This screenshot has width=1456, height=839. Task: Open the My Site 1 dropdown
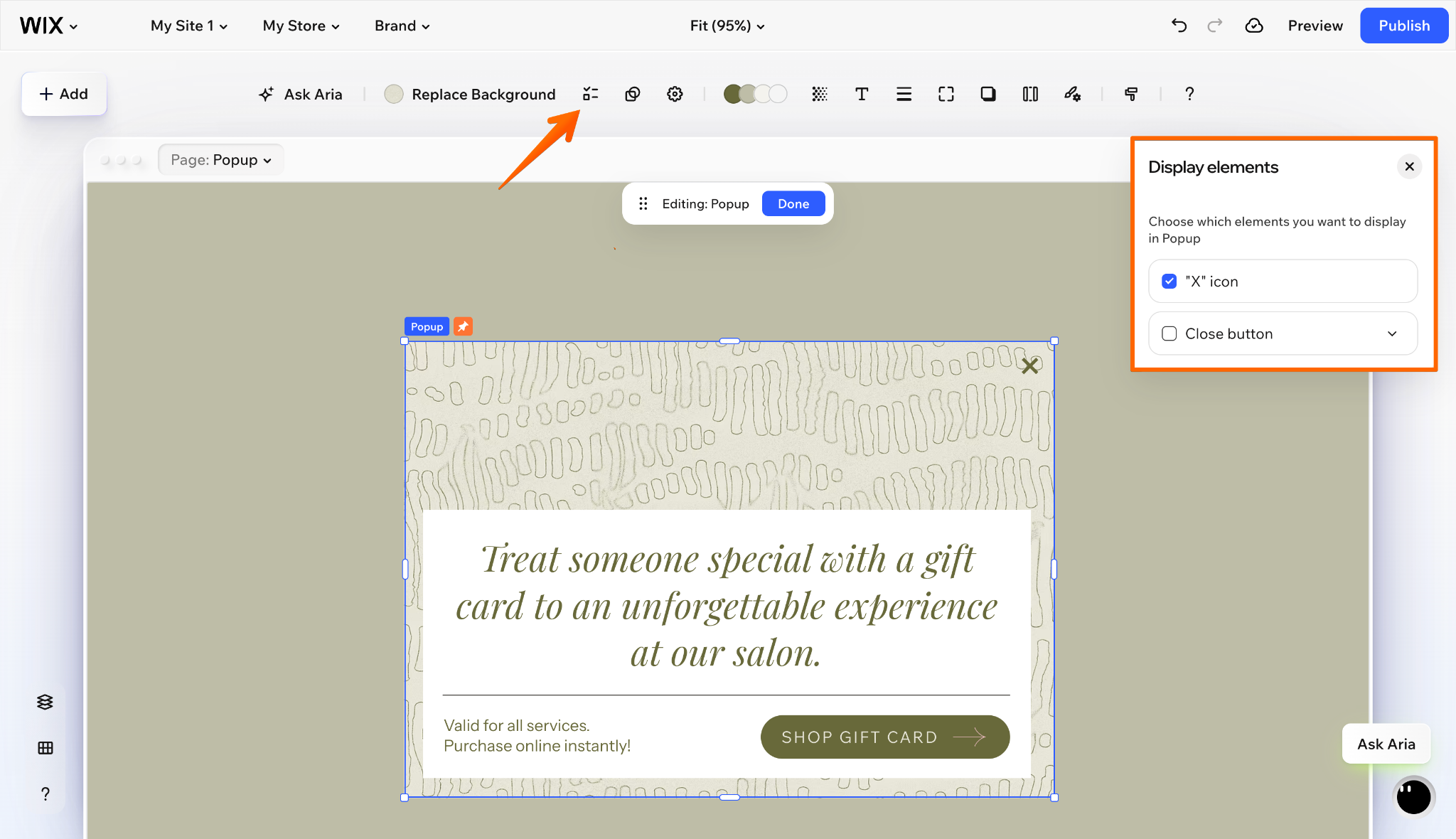[189, 26]
